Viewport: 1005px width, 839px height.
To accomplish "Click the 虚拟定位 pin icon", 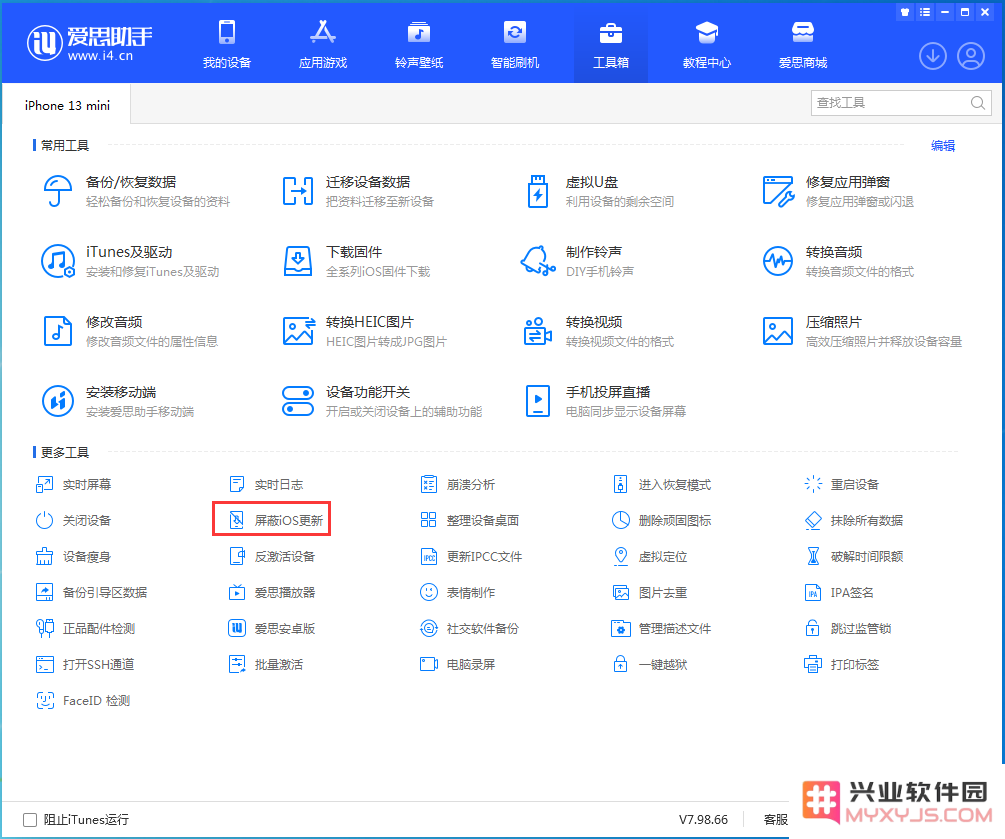I will [620, 556].
